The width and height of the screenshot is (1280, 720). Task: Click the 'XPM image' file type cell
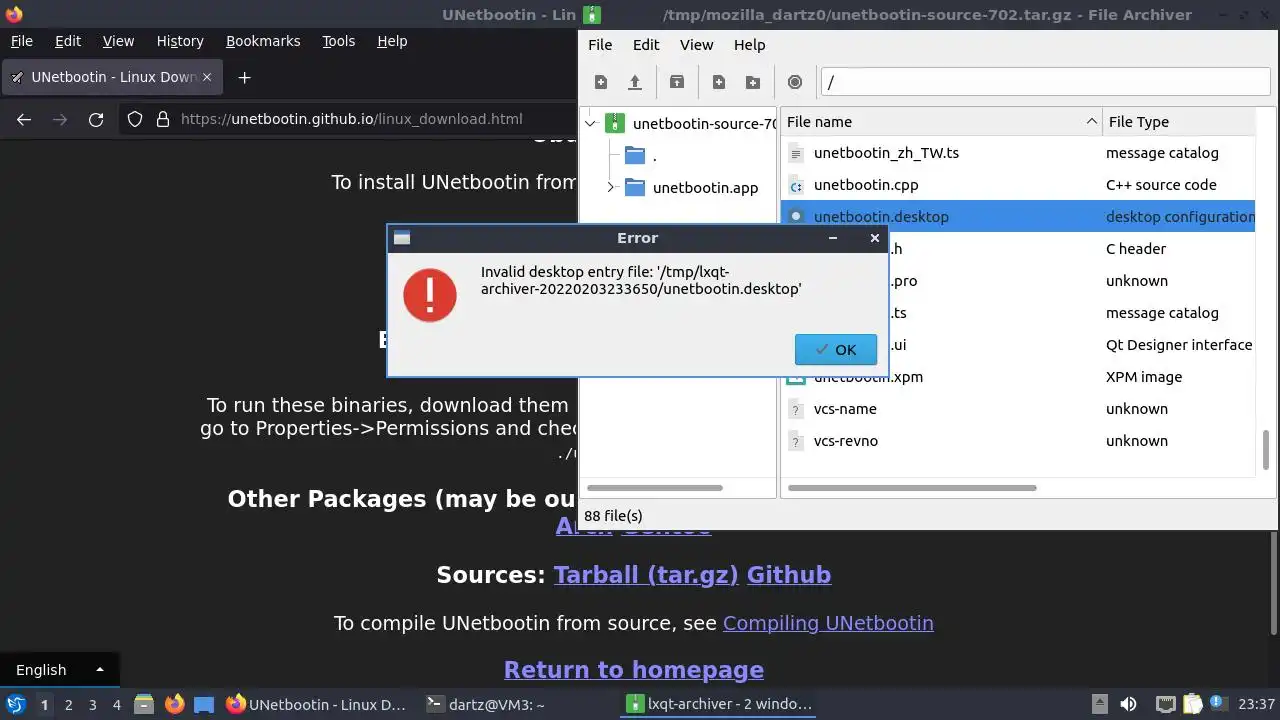(1144, 377)
